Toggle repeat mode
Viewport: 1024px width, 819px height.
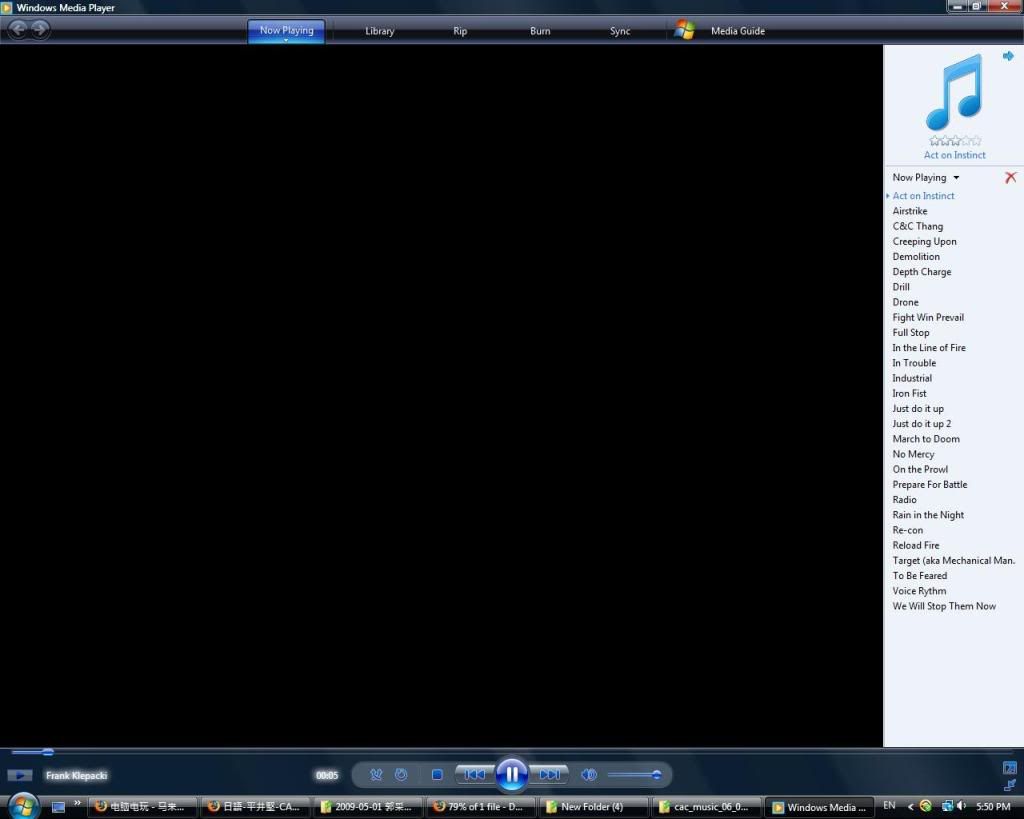pos(401,775)
